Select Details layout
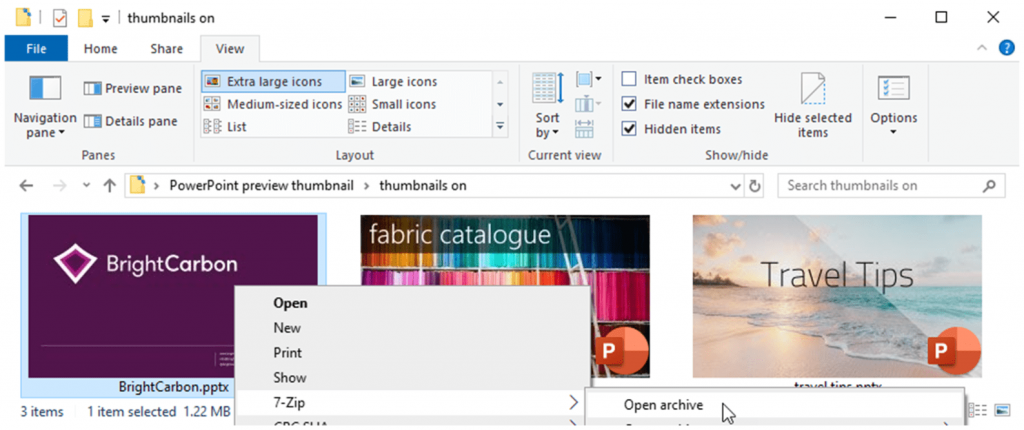This screenshot has width=1024, height=430. (x=380, y=127)
